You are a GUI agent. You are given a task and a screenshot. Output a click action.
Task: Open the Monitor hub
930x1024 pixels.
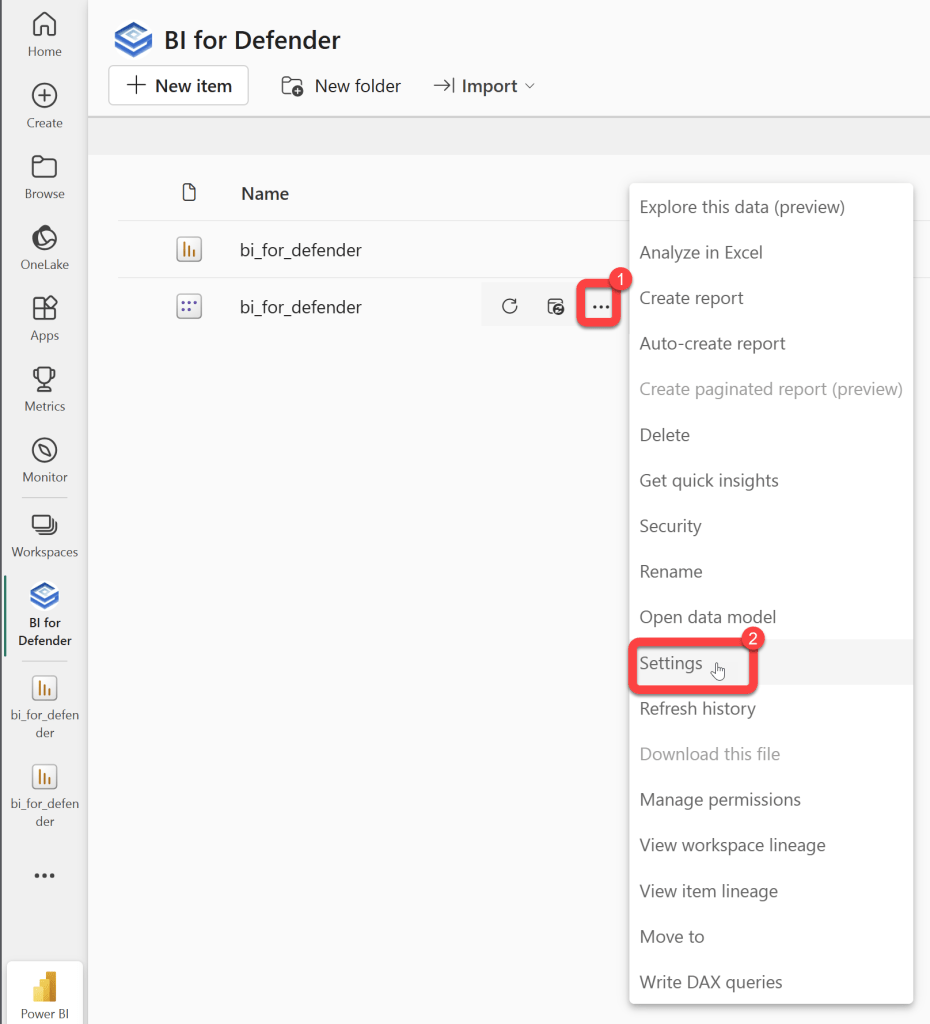click(x=44, y=461)
